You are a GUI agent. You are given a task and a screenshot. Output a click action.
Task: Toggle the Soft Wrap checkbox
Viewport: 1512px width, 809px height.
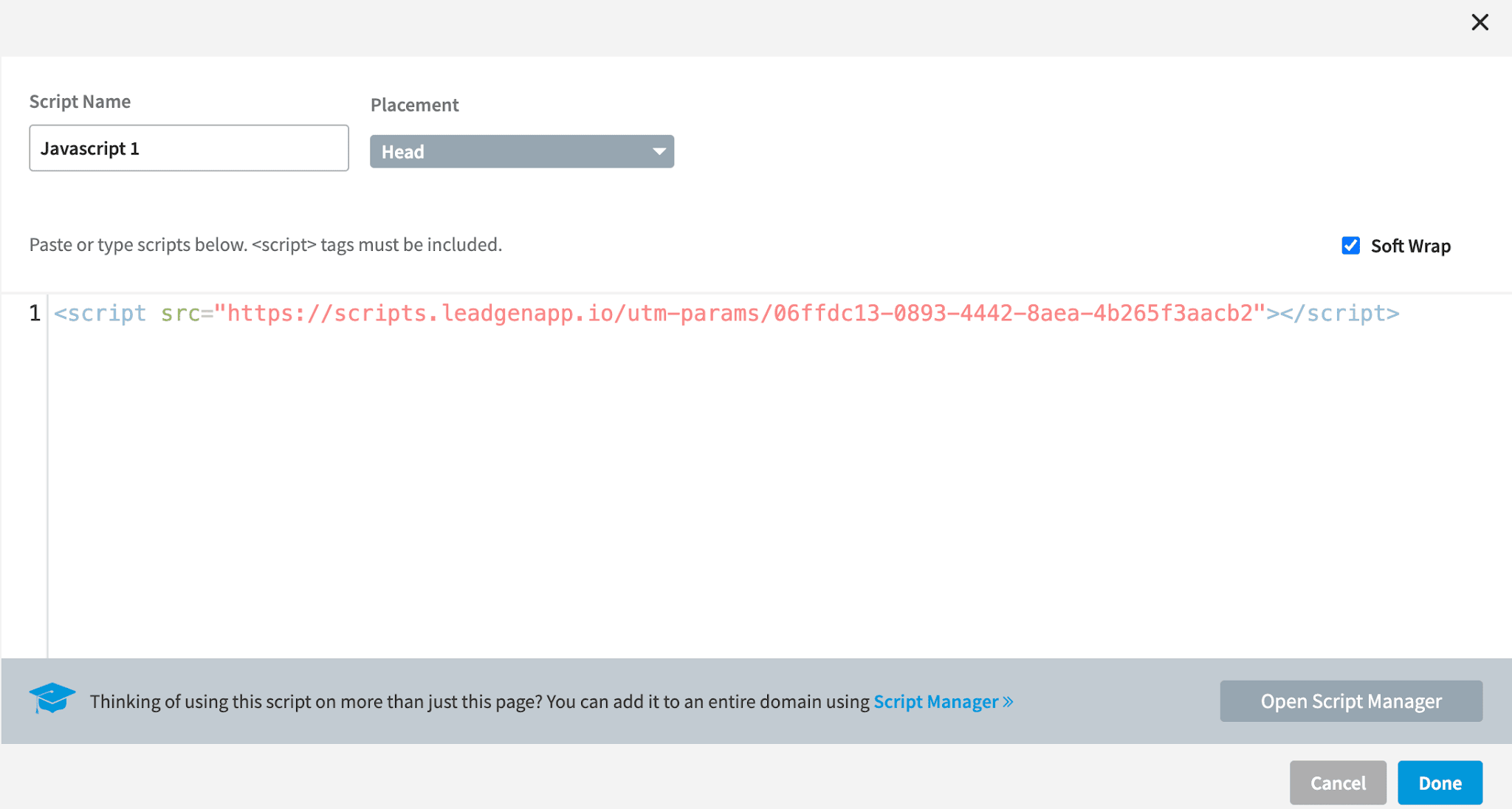[1350, 246]
